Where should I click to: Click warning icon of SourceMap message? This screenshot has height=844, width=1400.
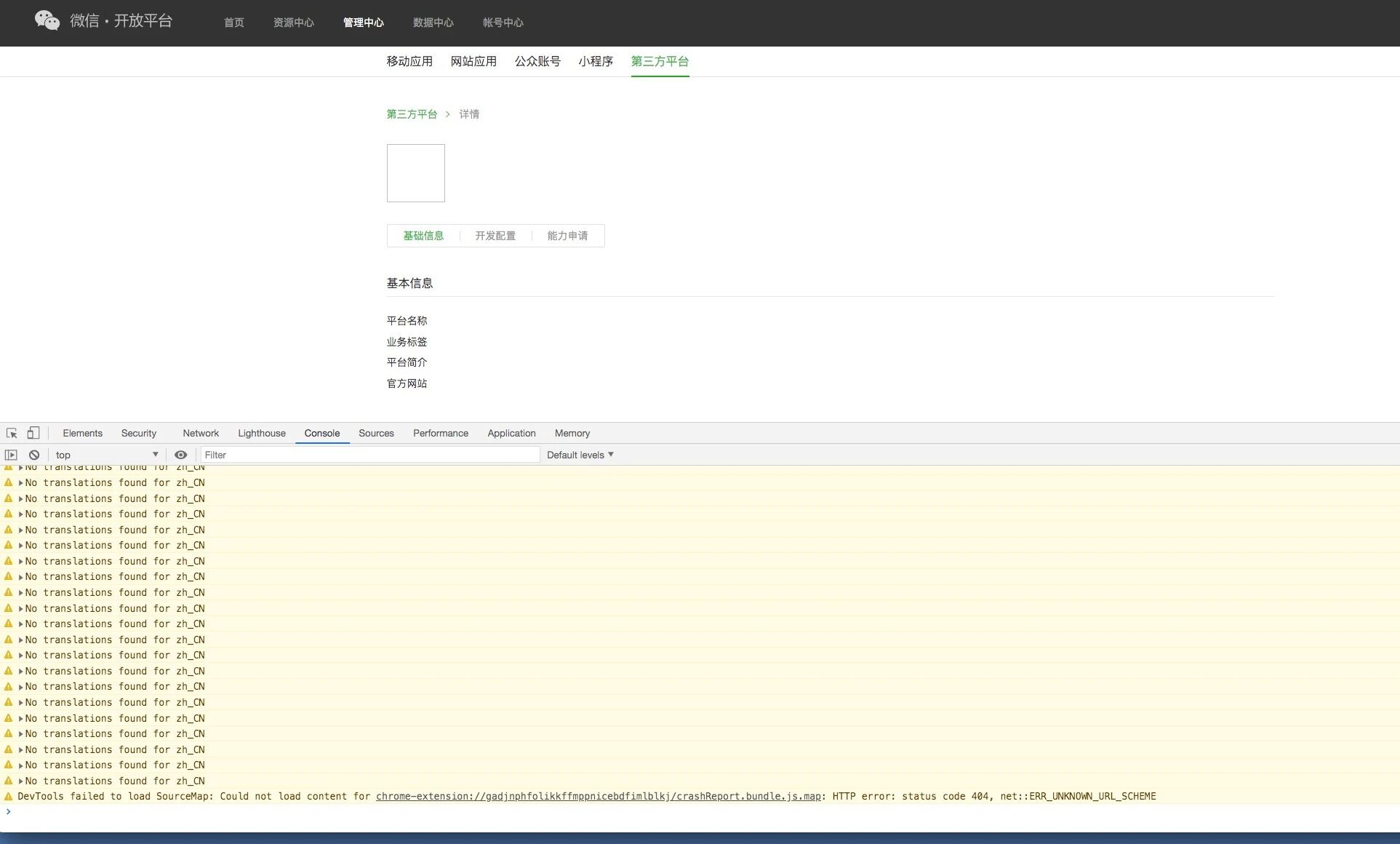[9, 797]
